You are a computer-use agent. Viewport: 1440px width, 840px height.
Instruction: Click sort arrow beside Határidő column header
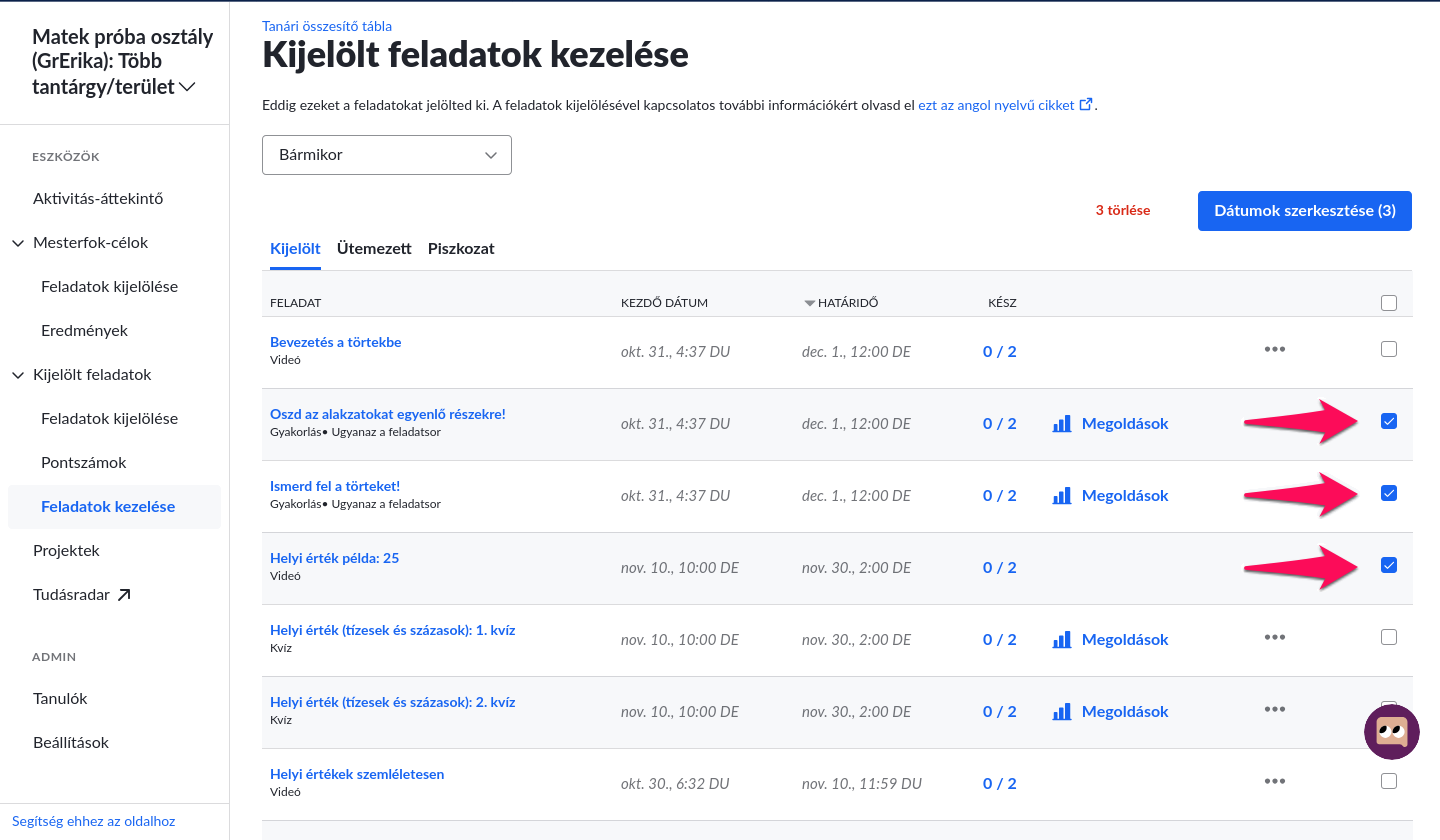810,303
